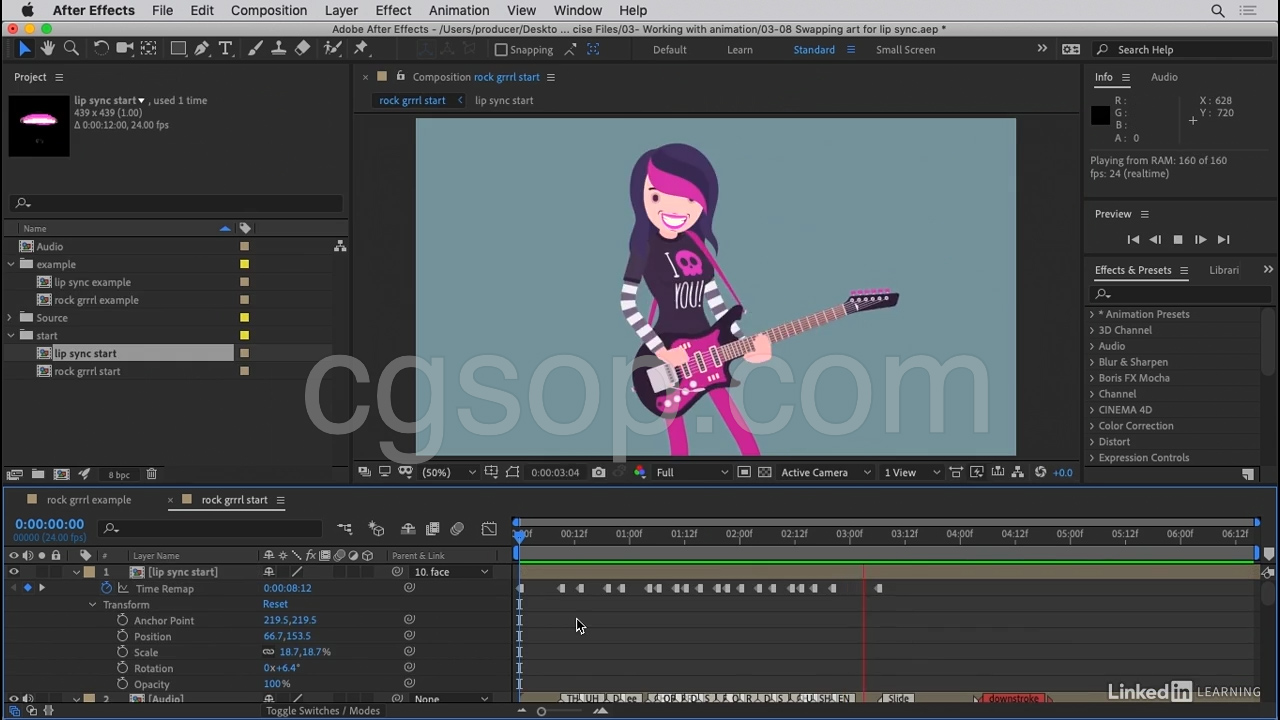This screenshot has width=1280, height=720.
Task: Open the Composition menu
Action: 269,10
